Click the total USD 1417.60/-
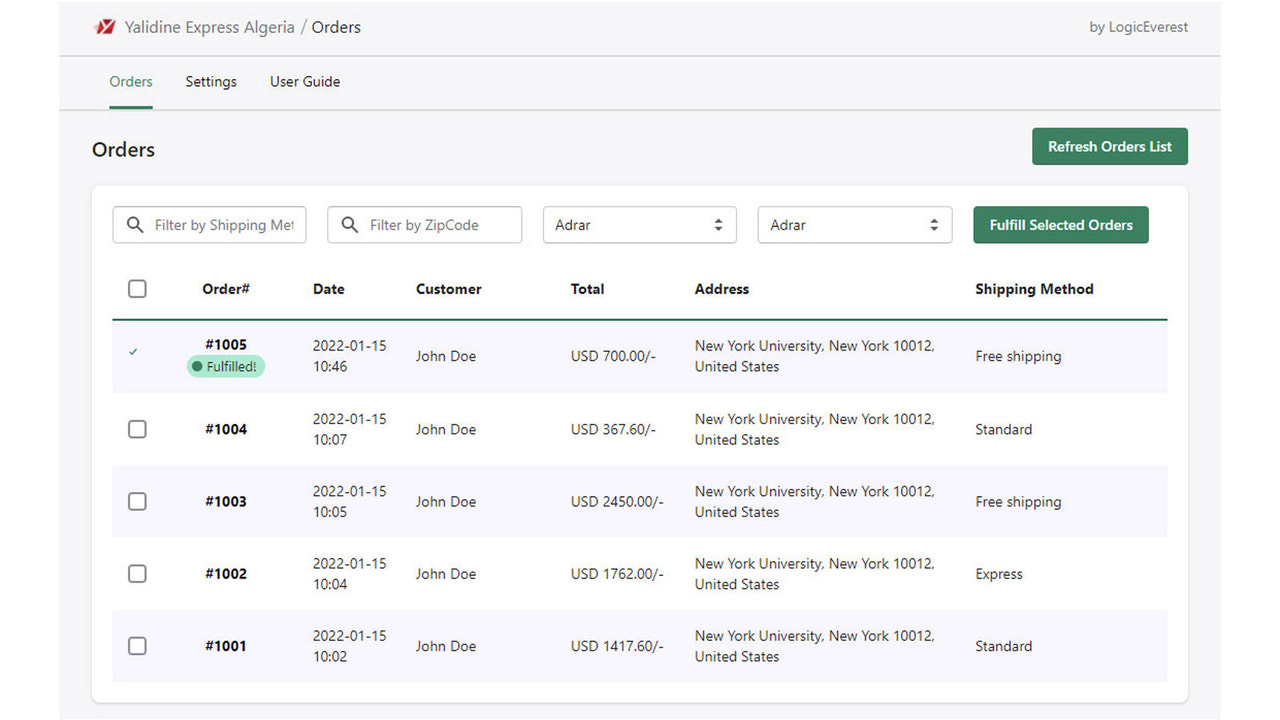This screenshot has height=720, width=1280. (x=617, y=646)
